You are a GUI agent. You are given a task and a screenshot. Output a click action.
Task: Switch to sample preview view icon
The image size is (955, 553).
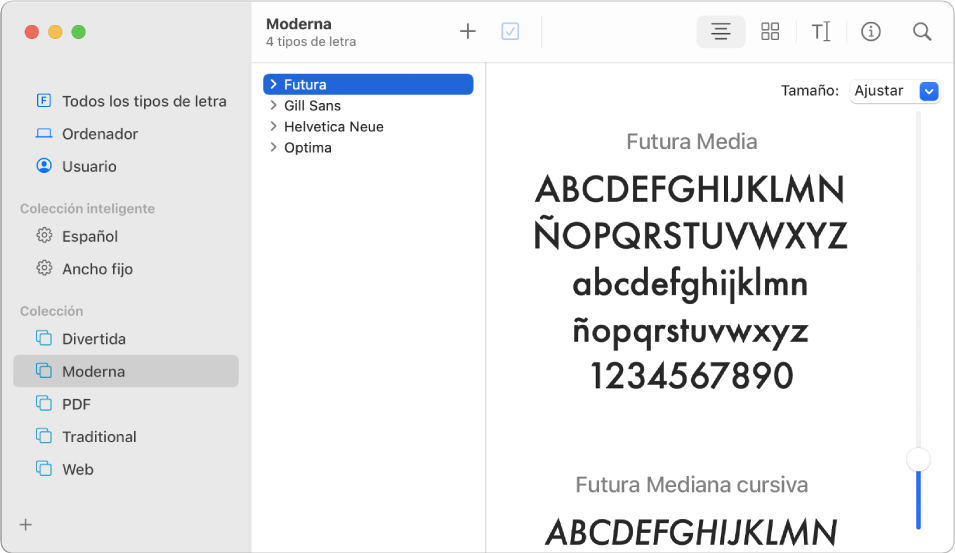[x=721, y=31]
